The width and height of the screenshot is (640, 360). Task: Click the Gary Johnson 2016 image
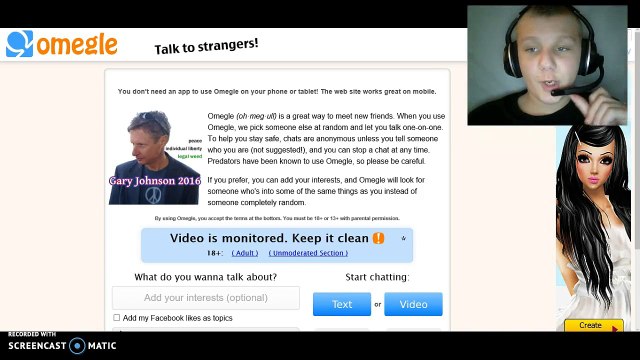click(x=155, y=158)
